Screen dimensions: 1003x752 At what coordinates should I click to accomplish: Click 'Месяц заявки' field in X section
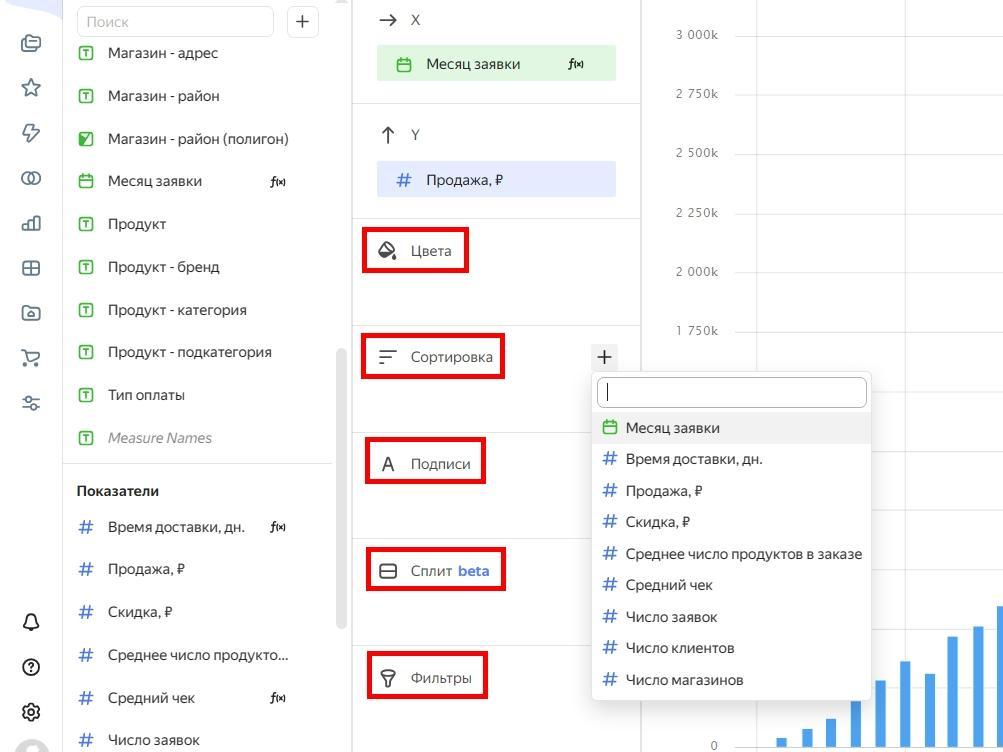[496, 63]
